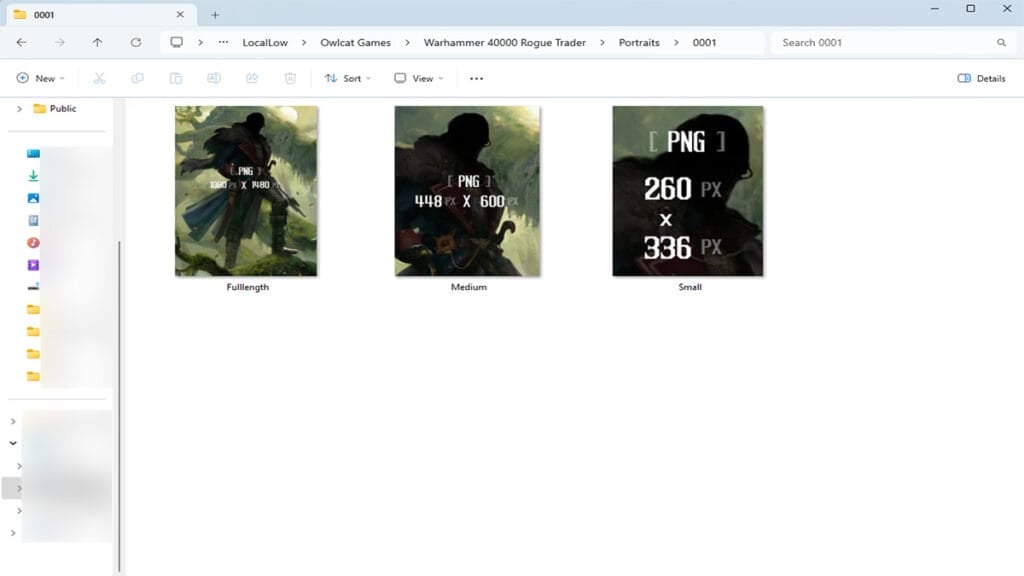1024x576 pixels.
Task: Delete the selection with the trash icon
Action: 290,78
